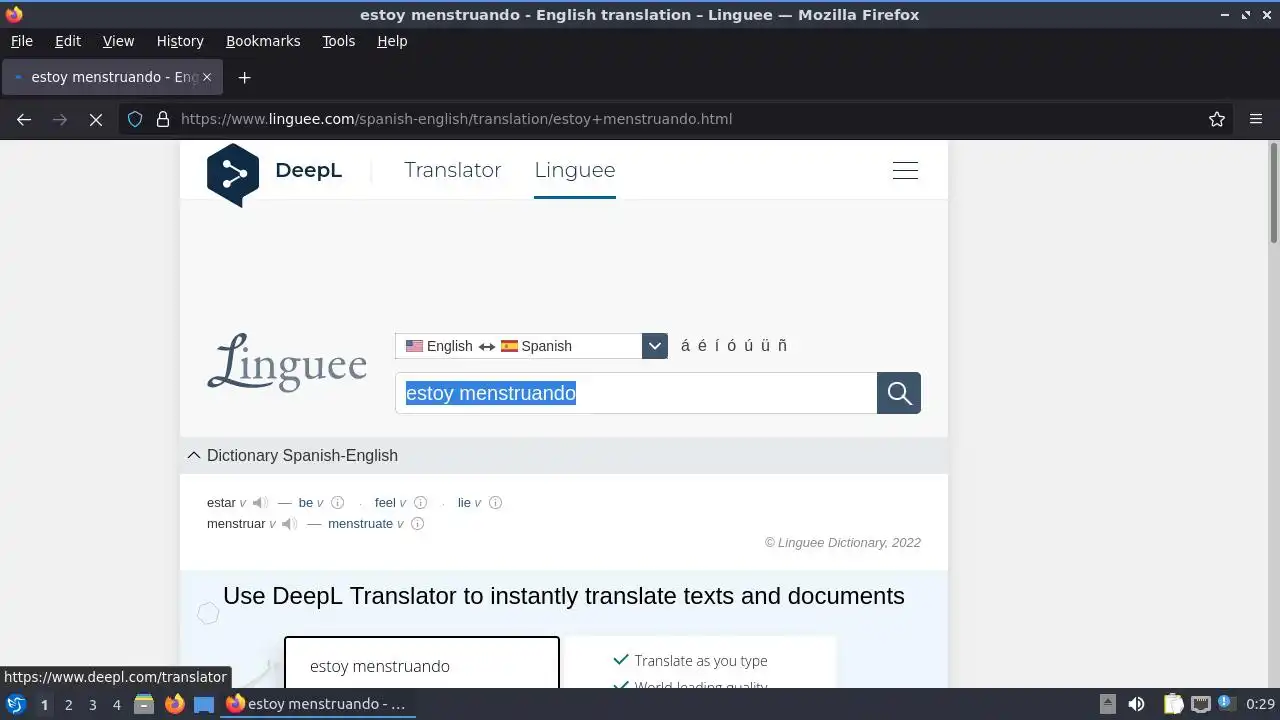Bookmark this page with the star
1280x720 pixels.
1217,119
